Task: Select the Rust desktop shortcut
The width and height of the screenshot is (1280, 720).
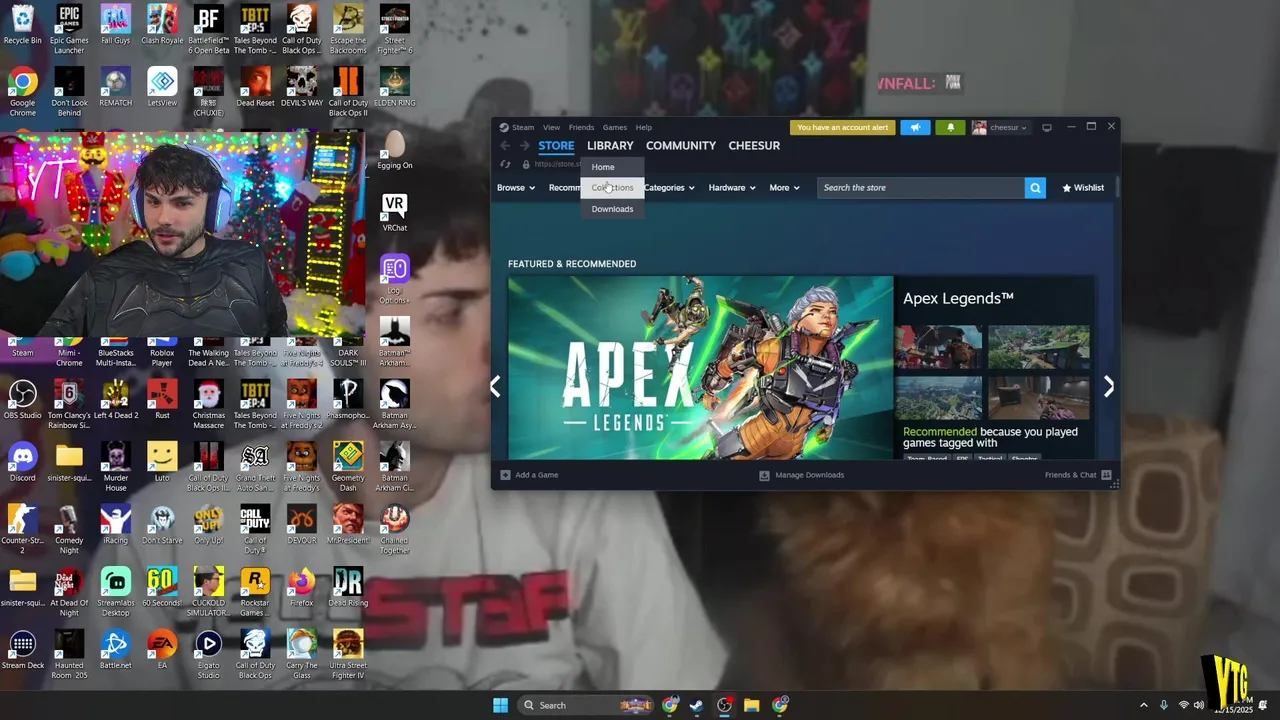Action: click(162, 400)
